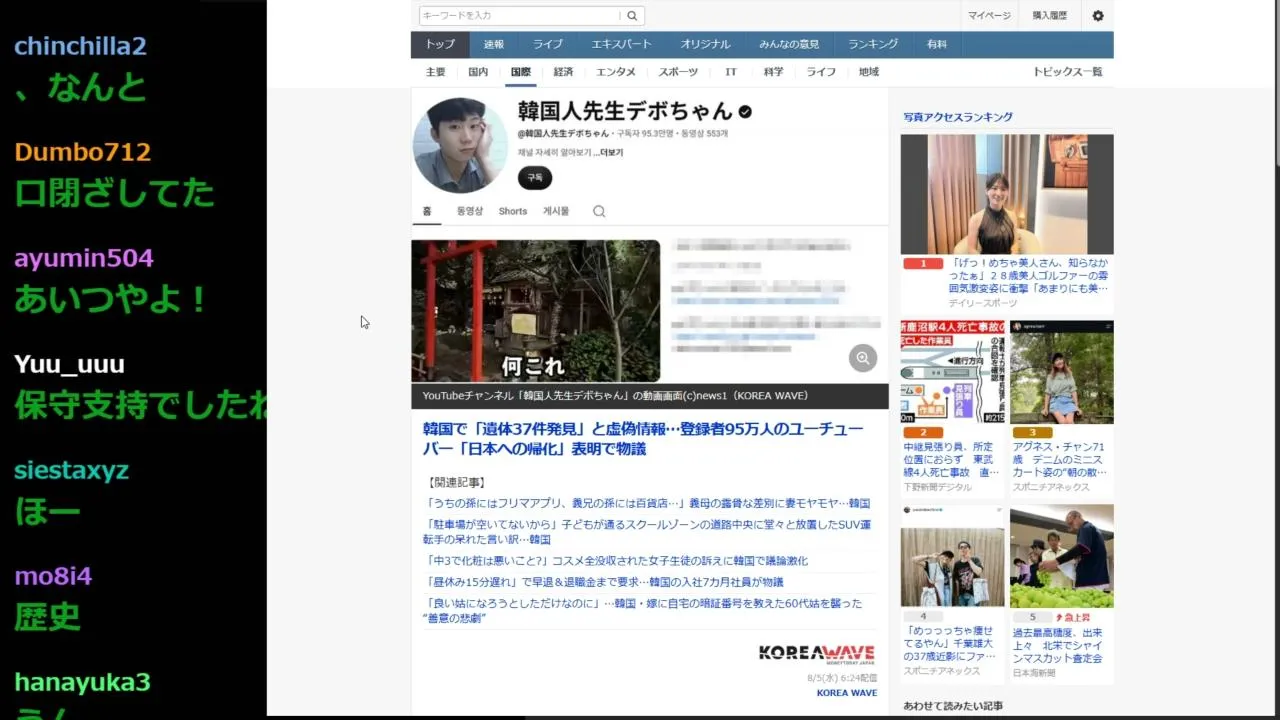Open the ライフ category
The width and height of the screenshot is (1280, 720).
[822, 72]
